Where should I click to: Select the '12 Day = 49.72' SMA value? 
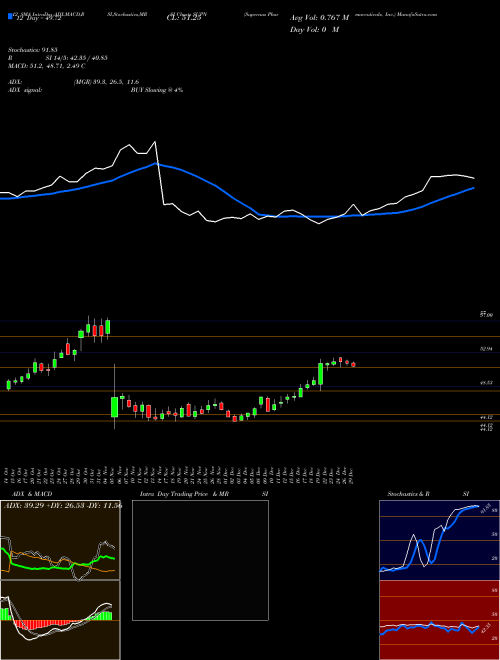[37, 18]
